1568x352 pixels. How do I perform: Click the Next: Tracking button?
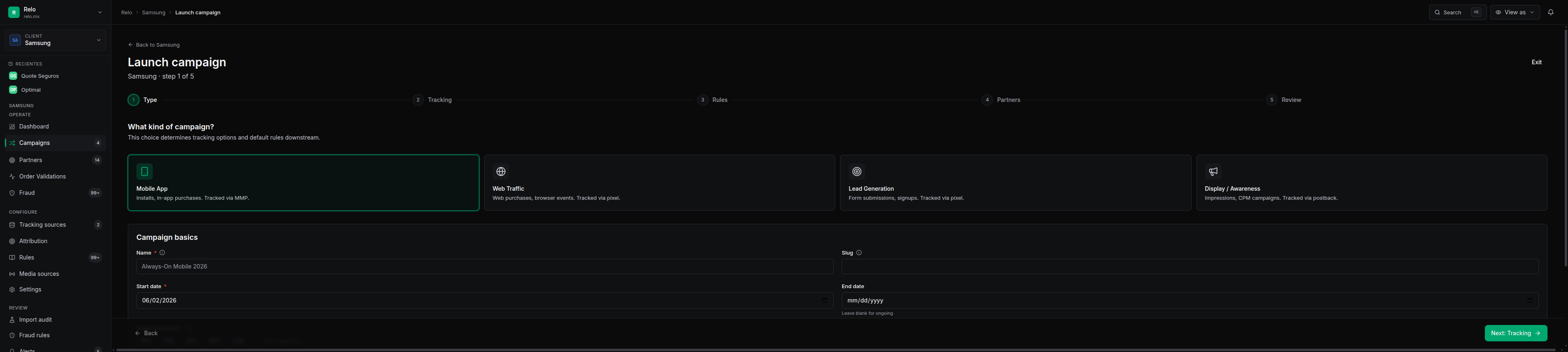pos(1516,333)
